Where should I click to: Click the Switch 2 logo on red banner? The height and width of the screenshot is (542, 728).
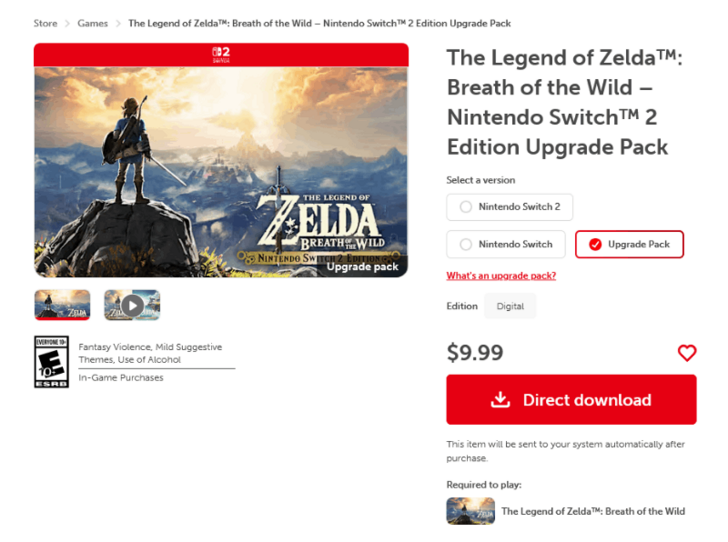pyautogui.click(x=220, y=54)
